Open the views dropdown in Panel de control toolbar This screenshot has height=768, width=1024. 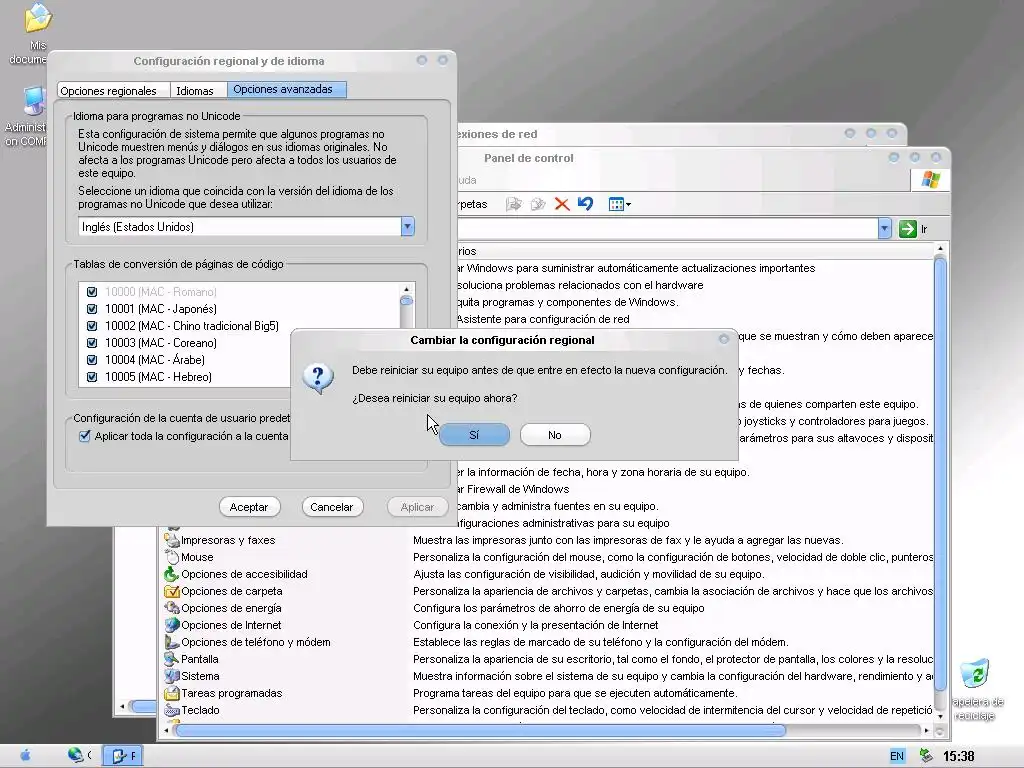(x=620, y=204)
